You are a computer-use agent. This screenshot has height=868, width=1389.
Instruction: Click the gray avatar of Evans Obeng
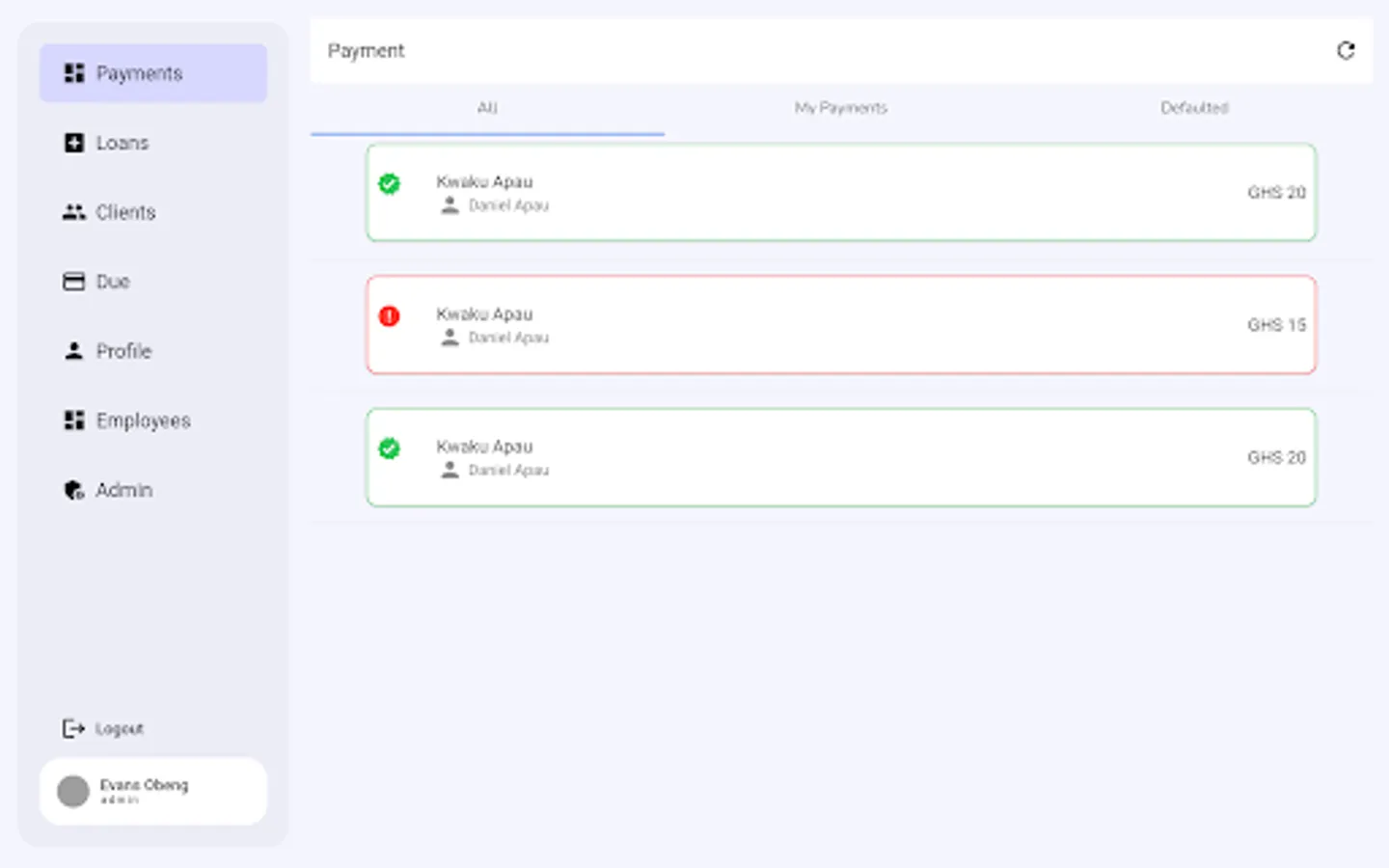73,792
